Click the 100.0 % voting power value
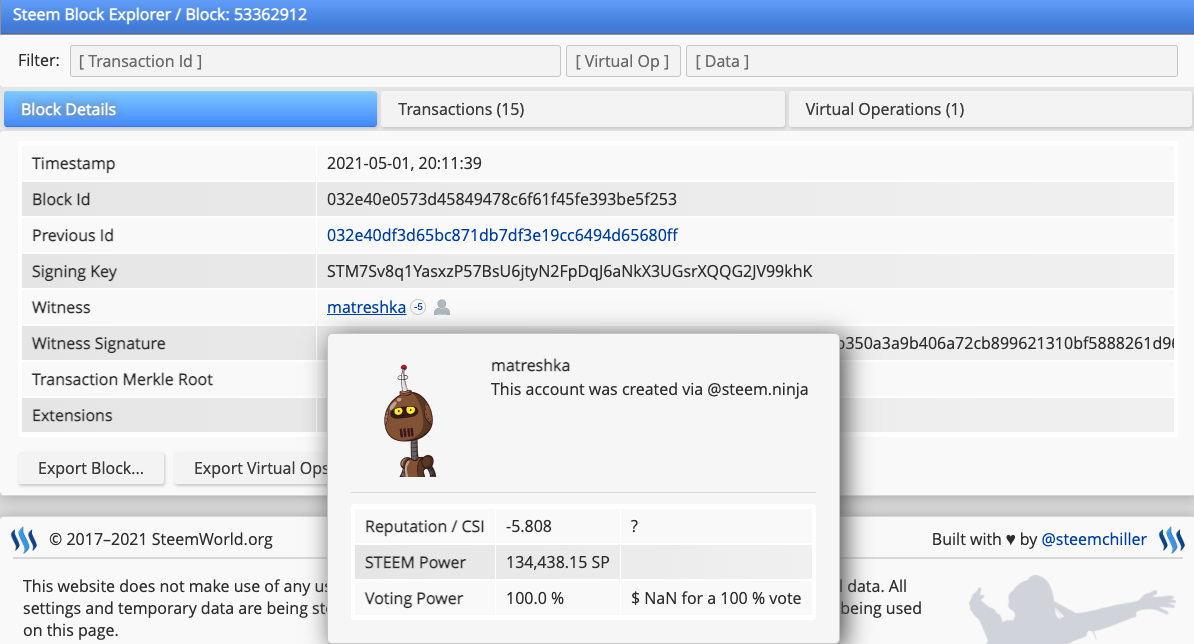The height and width of the screenshot is (644, 1194). [x=535, y=598]
